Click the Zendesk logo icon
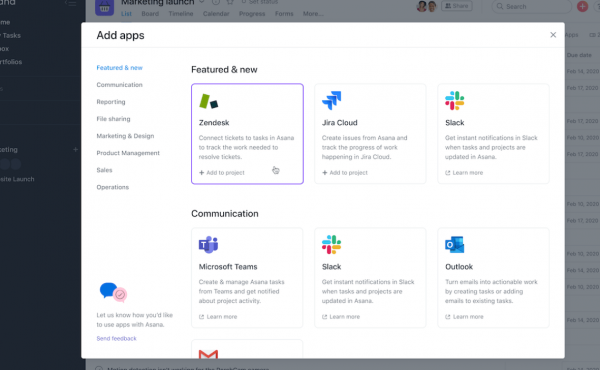Viewport: 600px width, 370px height. (x=209, y=101)
